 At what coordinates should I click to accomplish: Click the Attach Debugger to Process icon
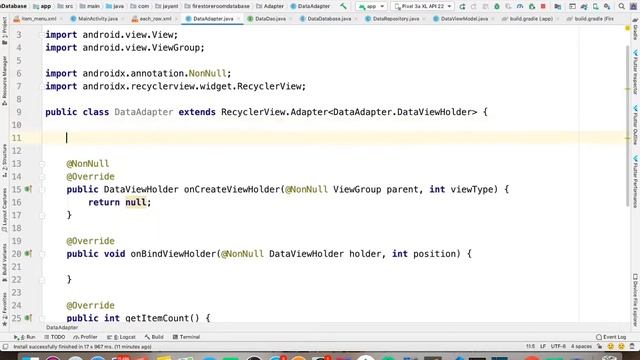point(532,7)
